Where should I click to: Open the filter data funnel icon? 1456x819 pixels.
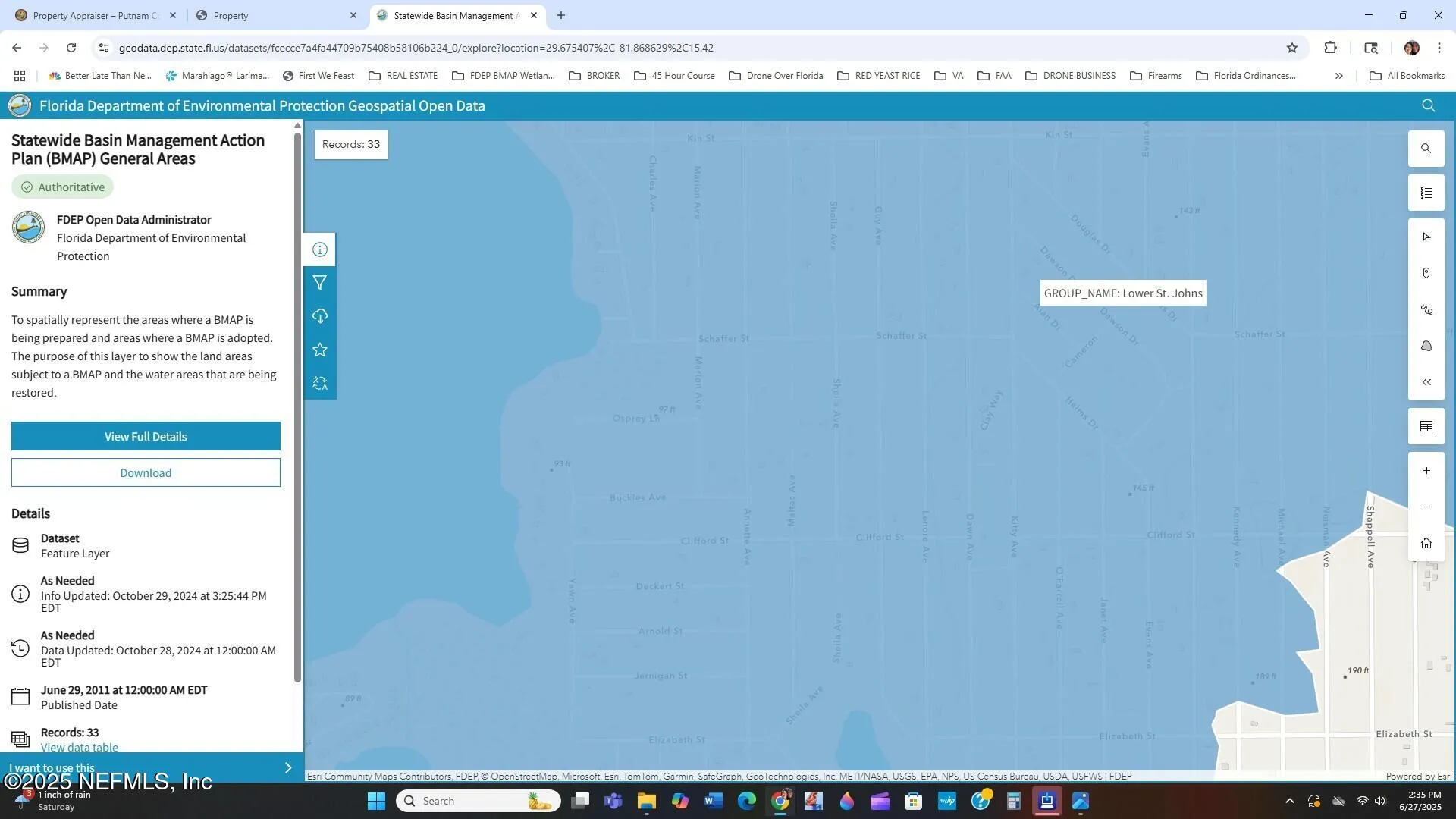click(x=320, y=283)
